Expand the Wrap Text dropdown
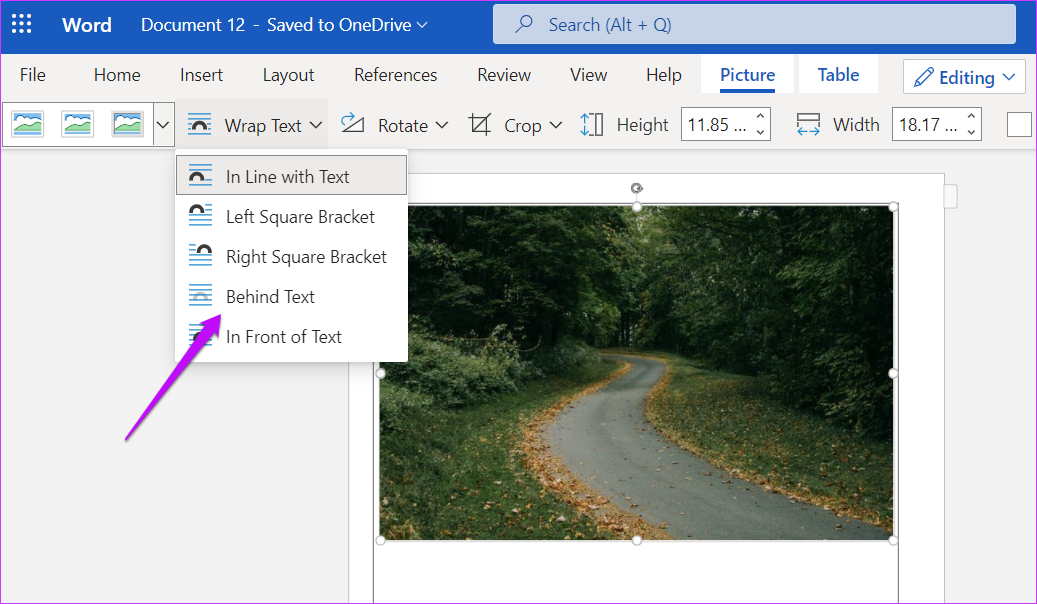The image size is (1037, 604). click(x=316, y=124)
